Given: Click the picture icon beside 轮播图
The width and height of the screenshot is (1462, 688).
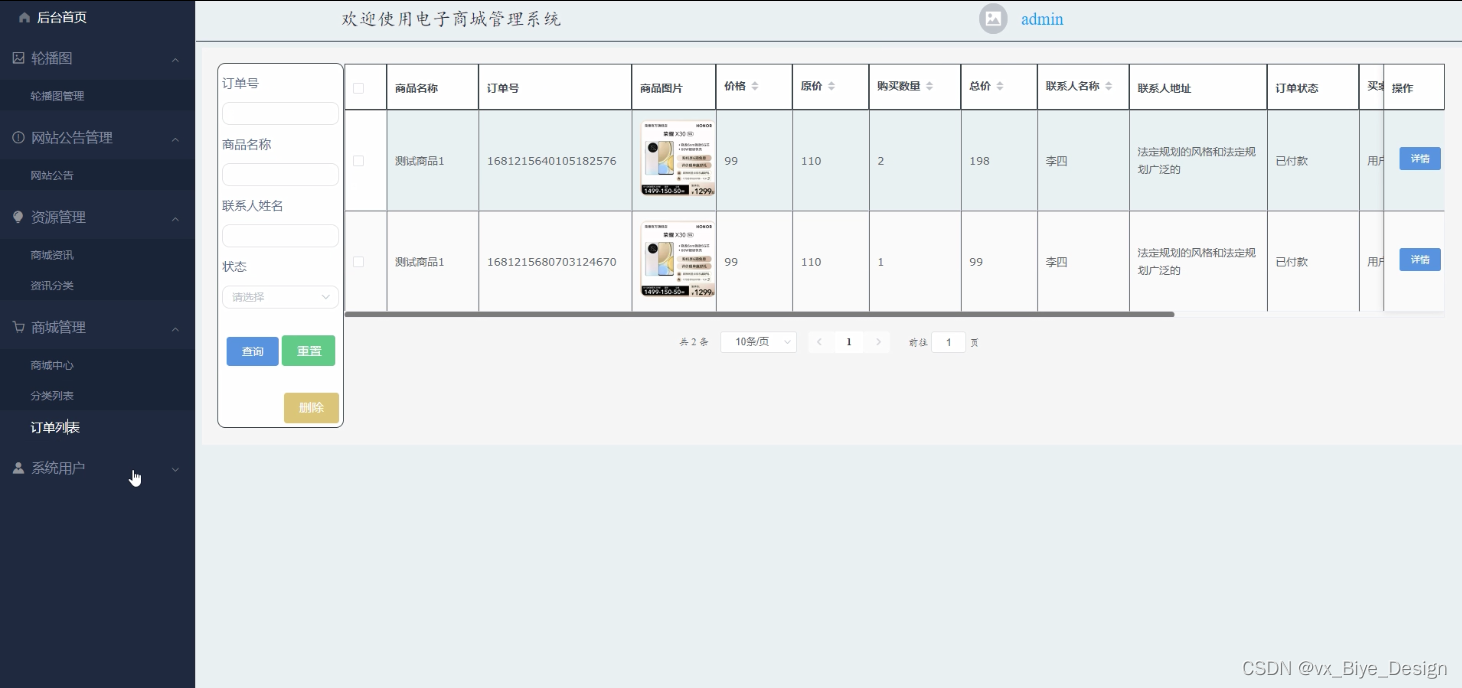Looking at the screenshot, I should tap(18, 58).
